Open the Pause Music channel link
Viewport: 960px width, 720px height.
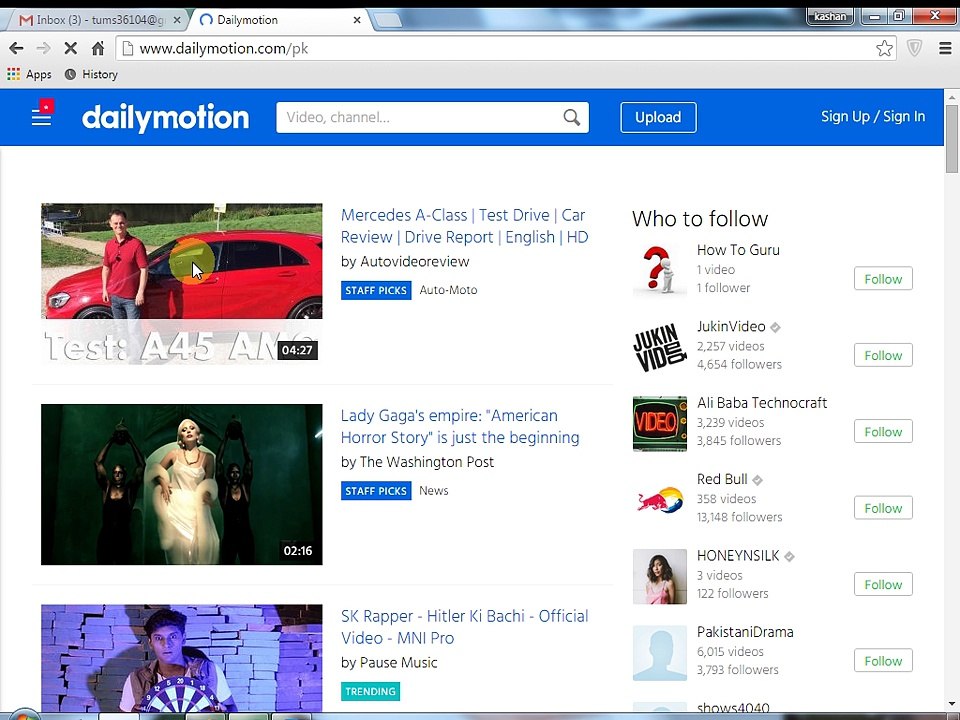398,662
